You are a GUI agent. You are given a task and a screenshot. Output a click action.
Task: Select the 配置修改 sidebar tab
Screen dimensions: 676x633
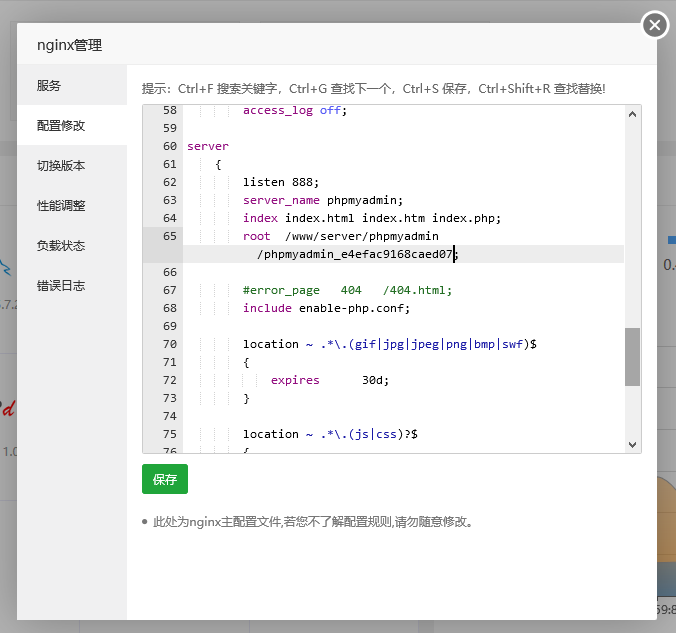click(61, 126)
